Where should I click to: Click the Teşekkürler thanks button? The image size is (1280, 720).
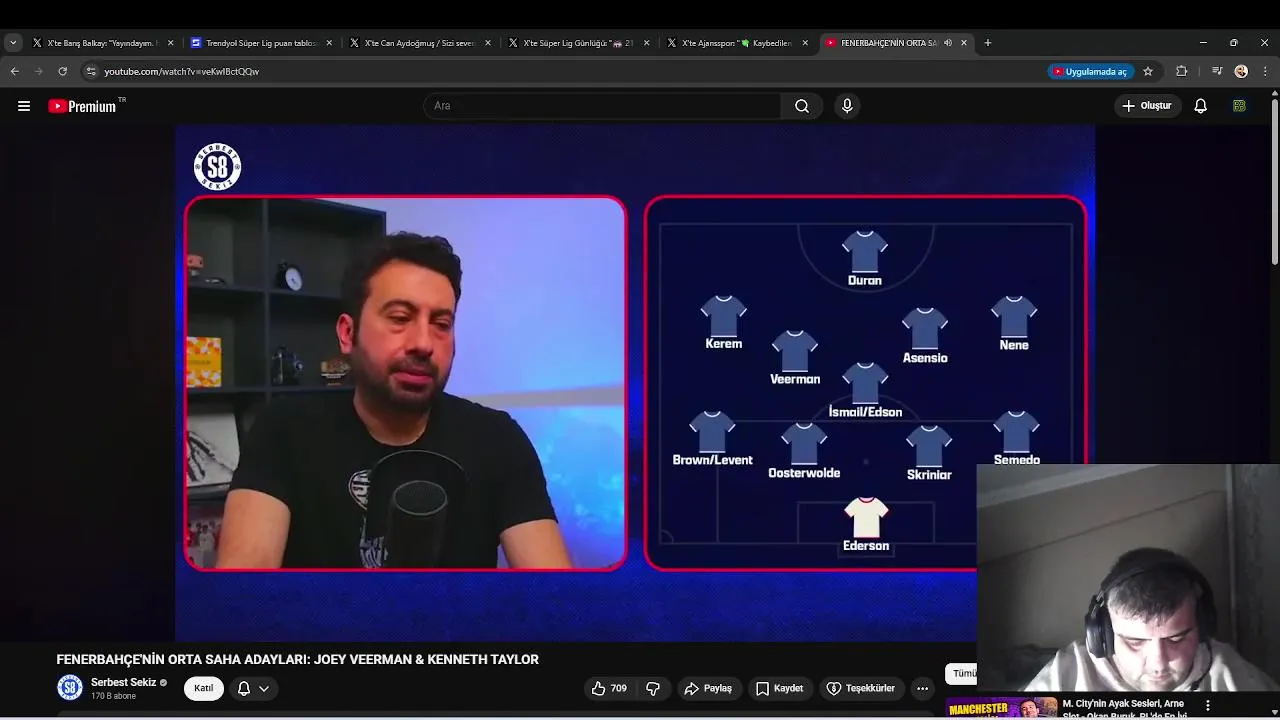pyautogui.click(x=861, y=688)
